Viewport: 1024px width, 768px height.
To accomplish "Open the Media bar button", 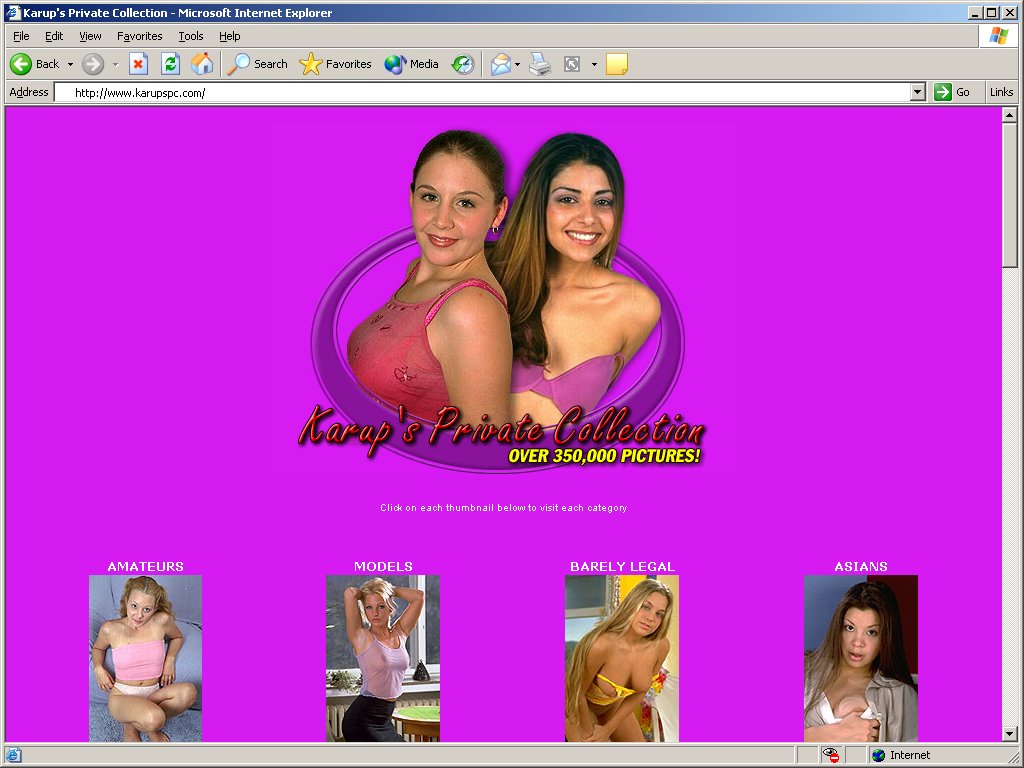I will point(411,64).
